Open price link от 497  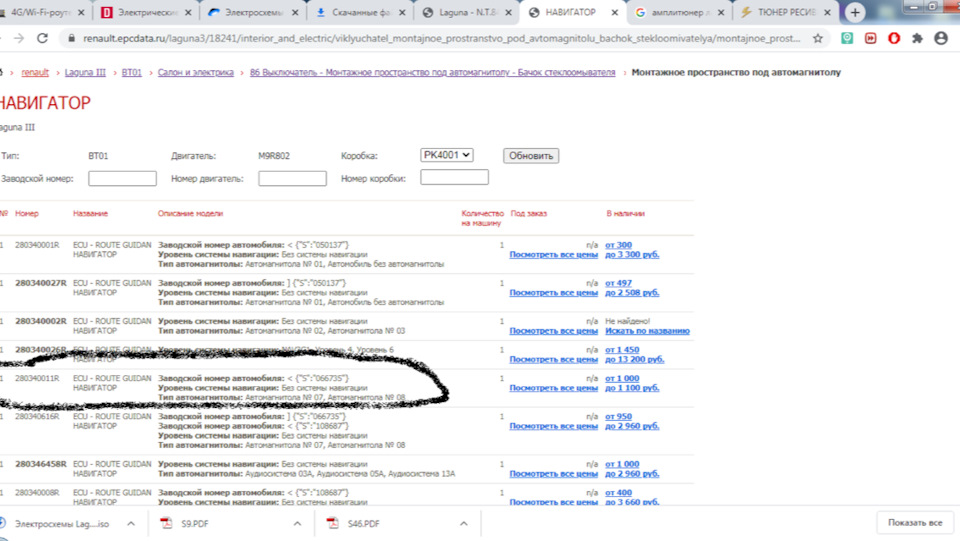pos(618,283)
